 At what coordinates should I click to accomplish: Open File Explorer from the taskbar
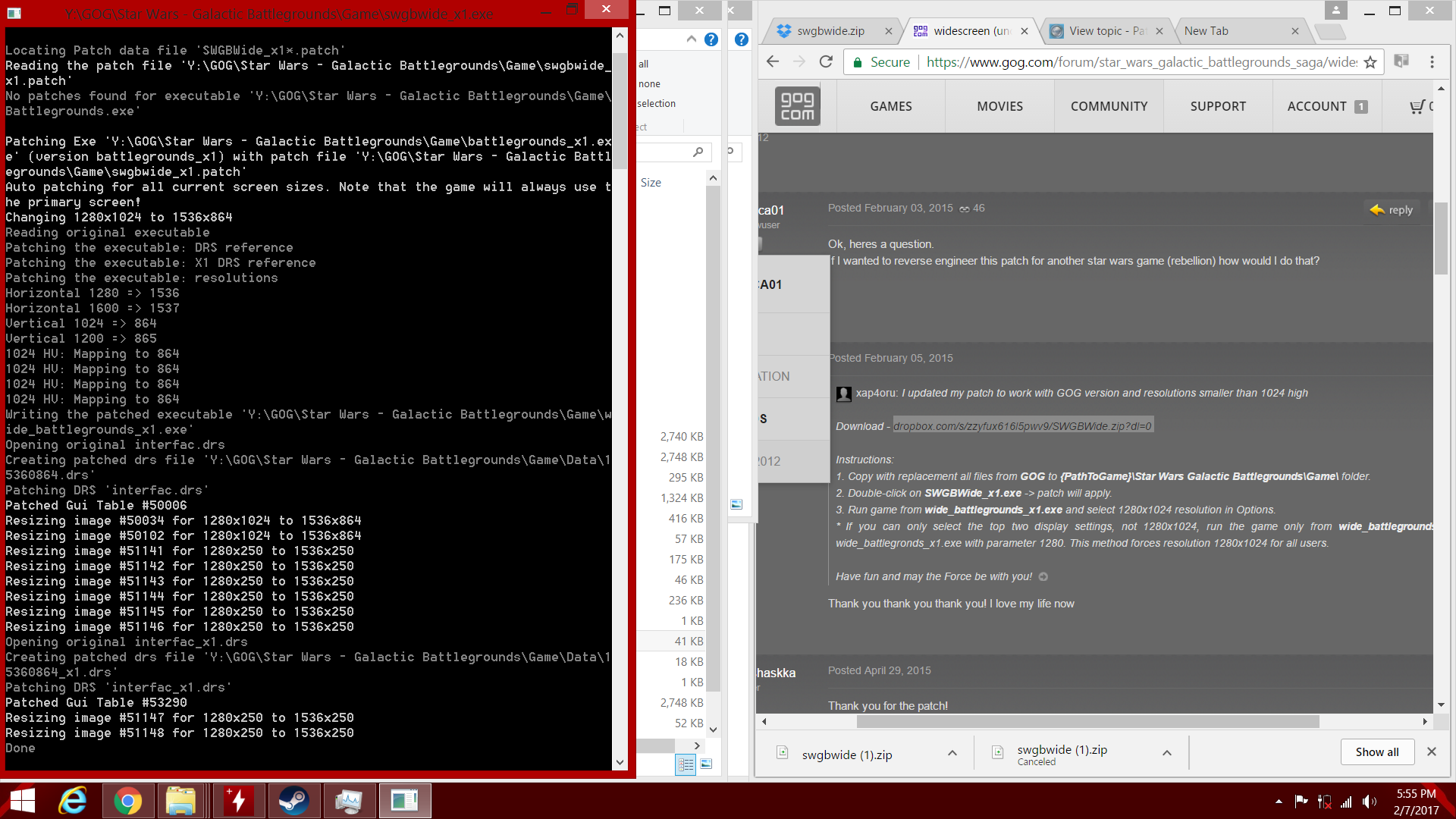click(180, 801)
